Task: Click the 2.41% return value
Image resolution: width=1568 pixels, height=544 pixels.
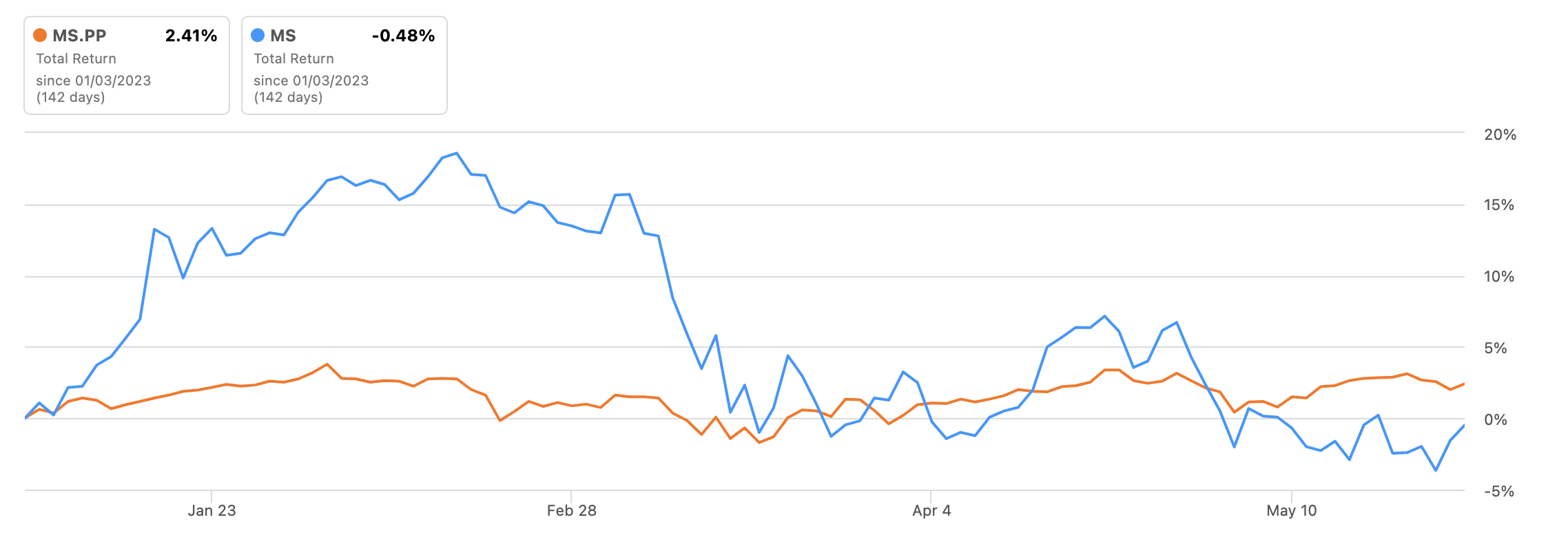Action: (191, 36)
